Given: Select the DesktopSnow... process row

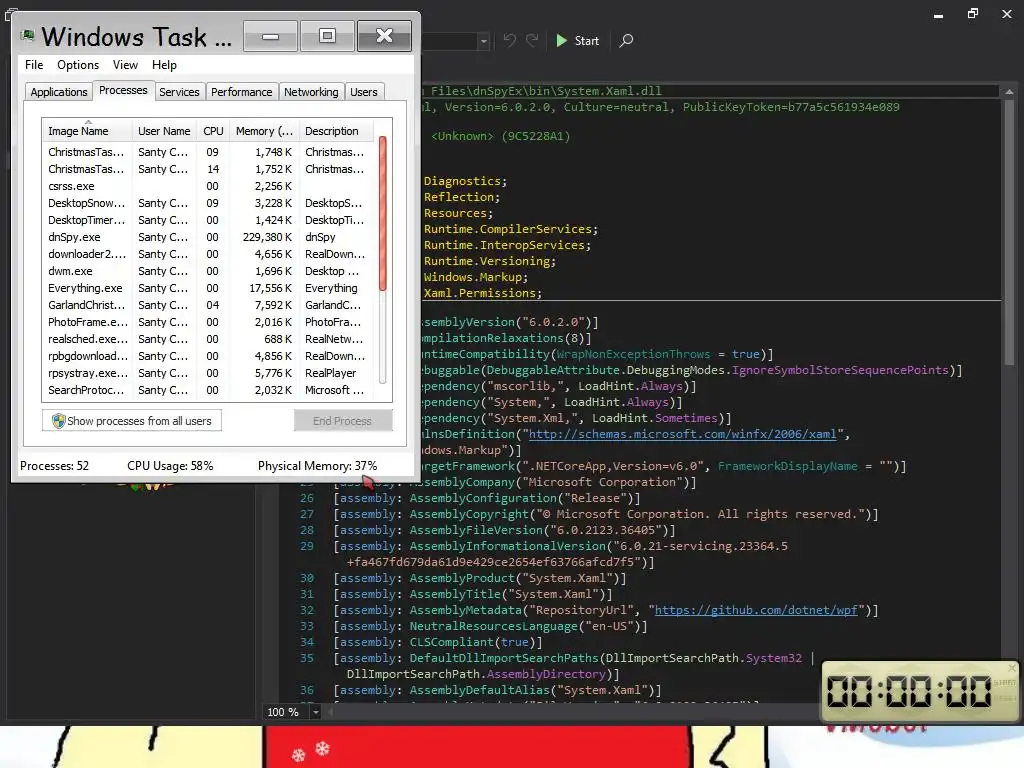Looking at the screenshot, I should (209, 203).
